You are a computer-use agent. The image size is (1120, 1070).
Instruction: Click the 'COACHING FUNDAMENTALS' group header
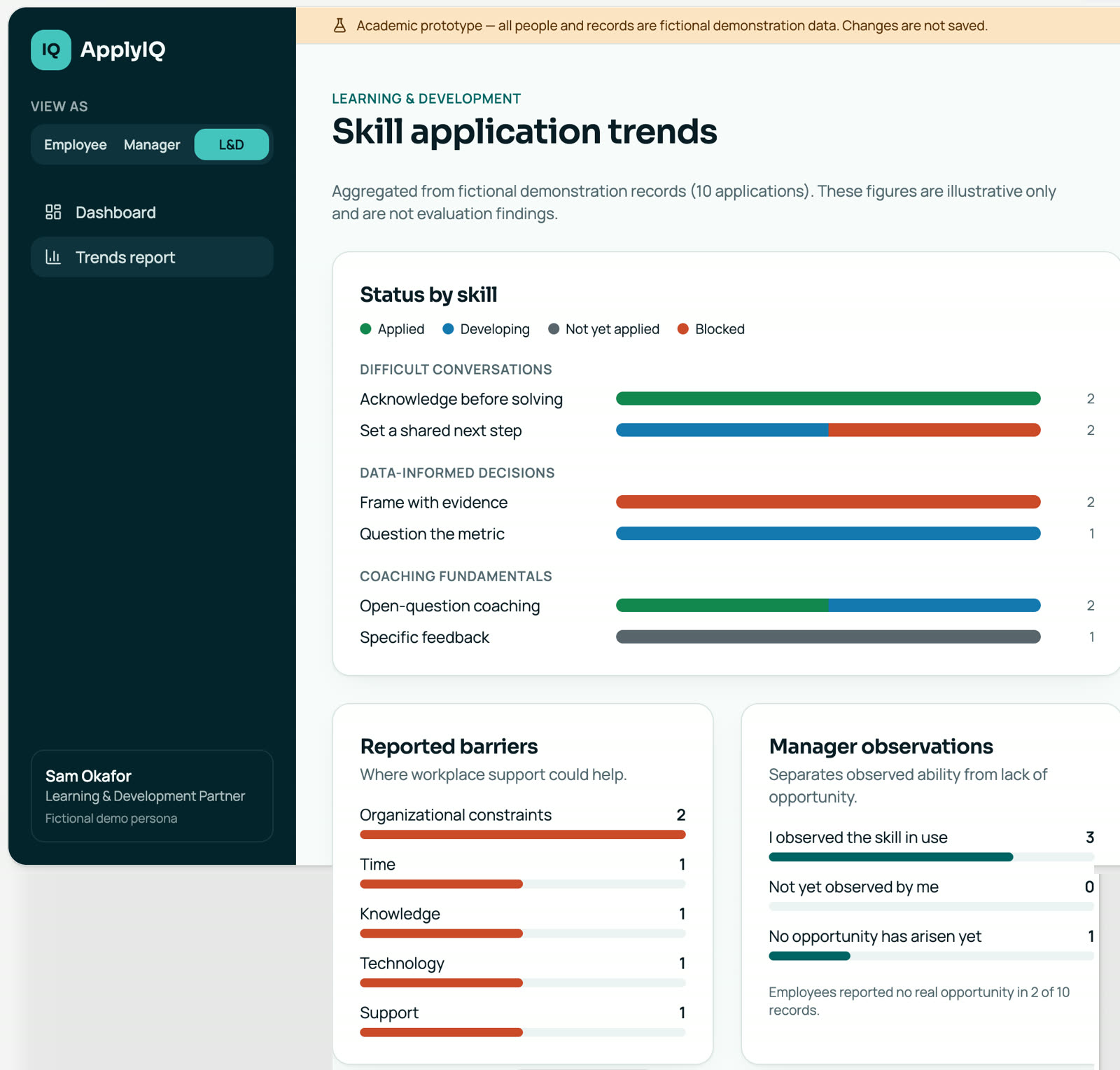tap(456, 576)
